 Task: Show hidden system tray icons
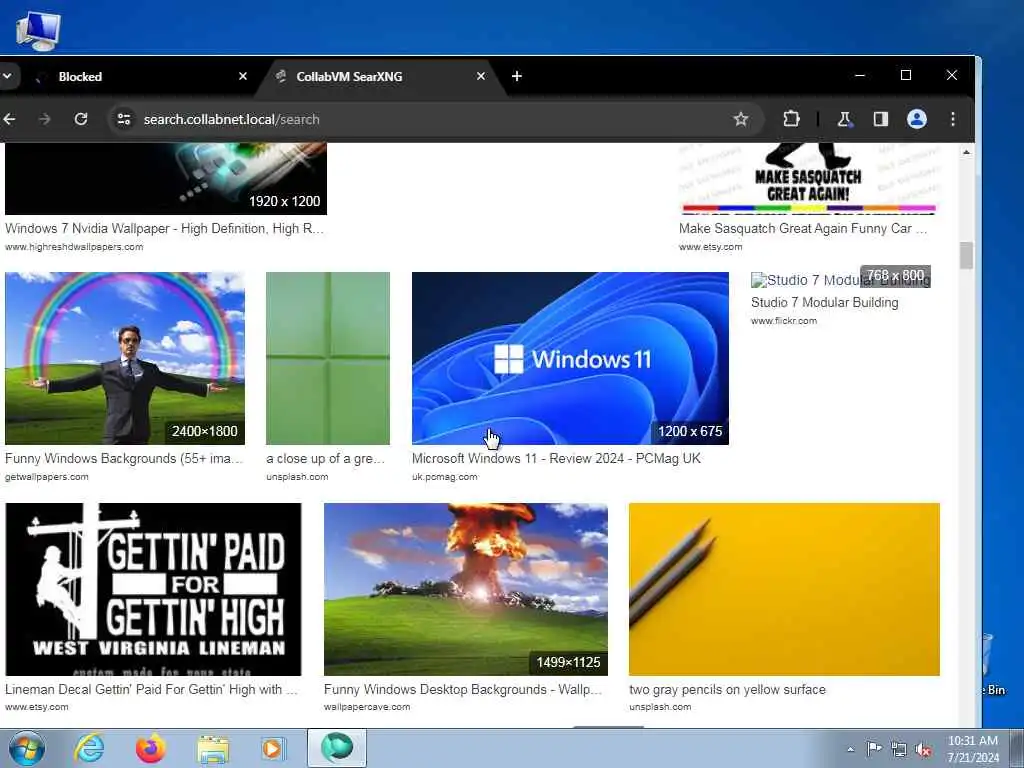(x=850, y=749)
